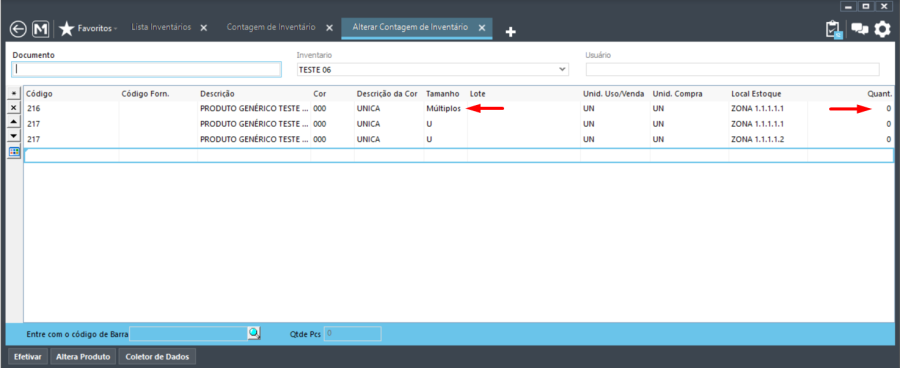Click the Coletor de Dados button
Image resolution: width=900 pixels, height=368 pixels.
click(157, 357)
